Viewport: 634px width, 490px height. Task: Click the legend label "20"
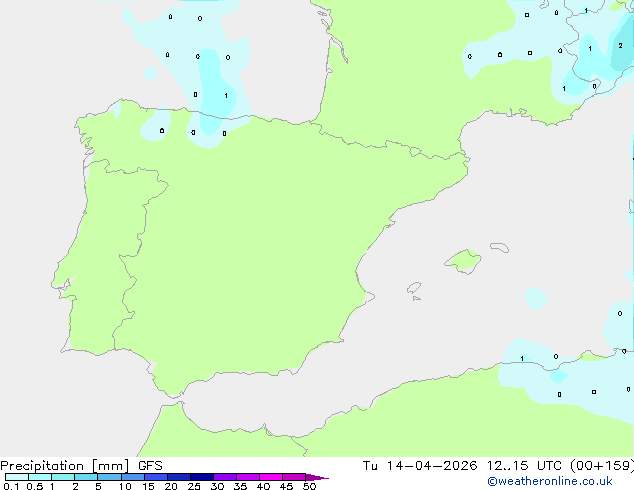(171, 486)
